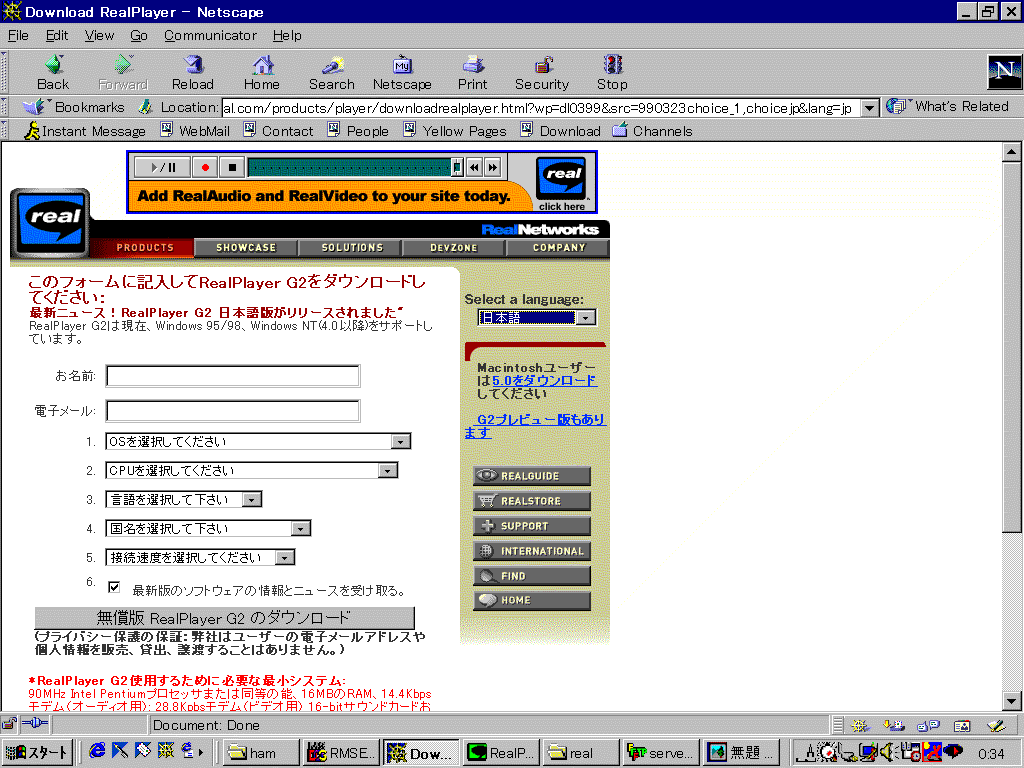Follow the G2 preview version link
Screen dimensions: 1024x768
(x=536, y=426)
